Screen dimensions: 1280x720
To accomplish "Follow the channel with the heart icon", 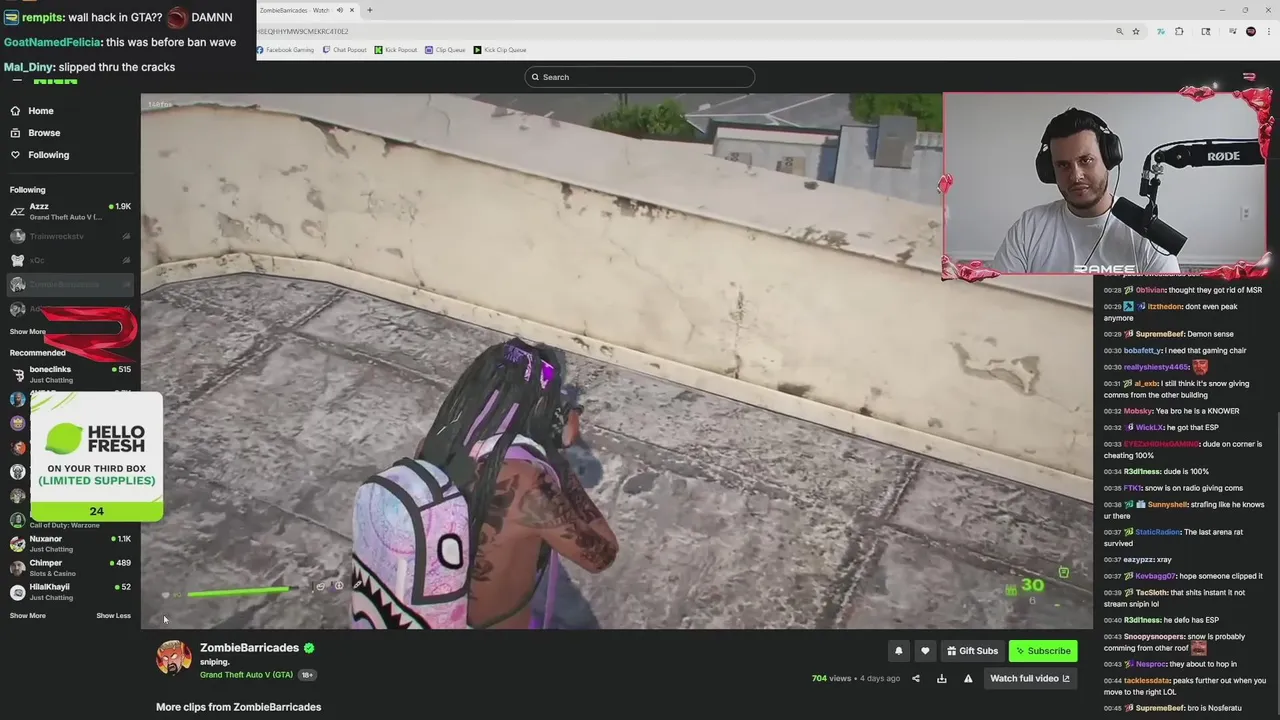I will click(925, 651).
